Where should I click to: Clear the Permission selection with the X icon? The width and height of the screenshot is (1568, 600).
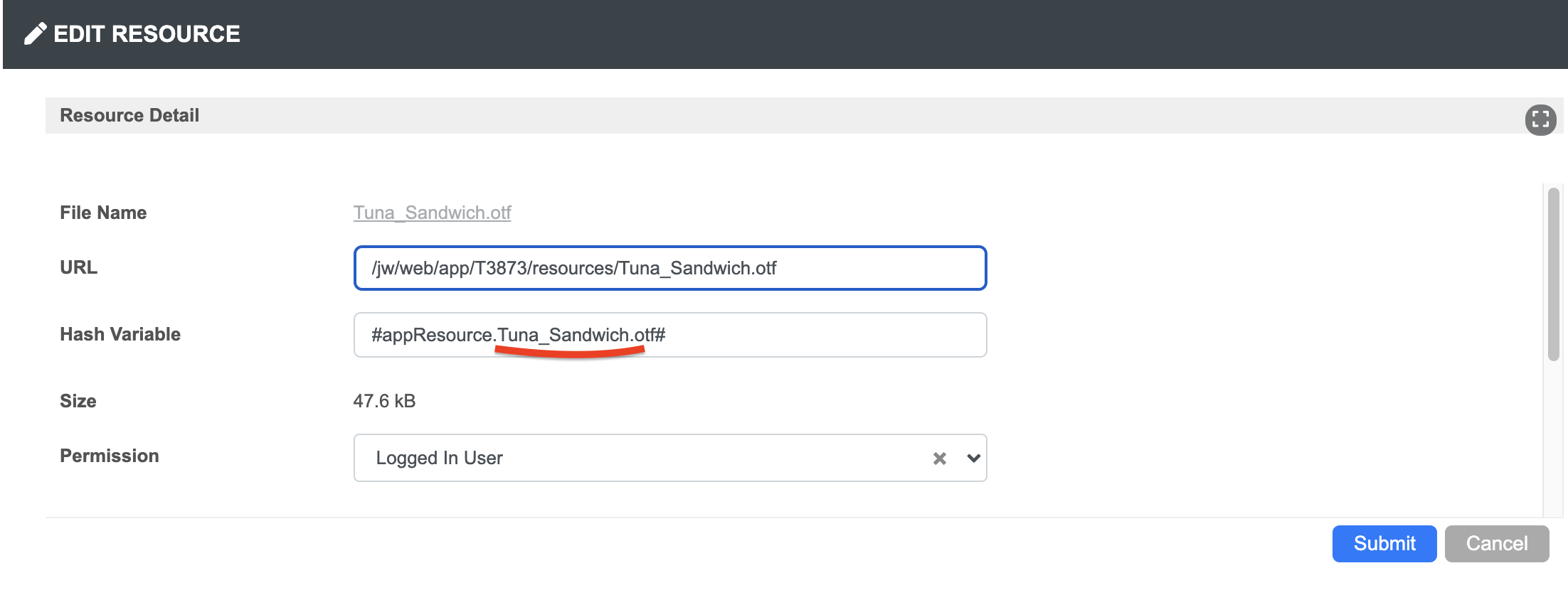(939, 459)
